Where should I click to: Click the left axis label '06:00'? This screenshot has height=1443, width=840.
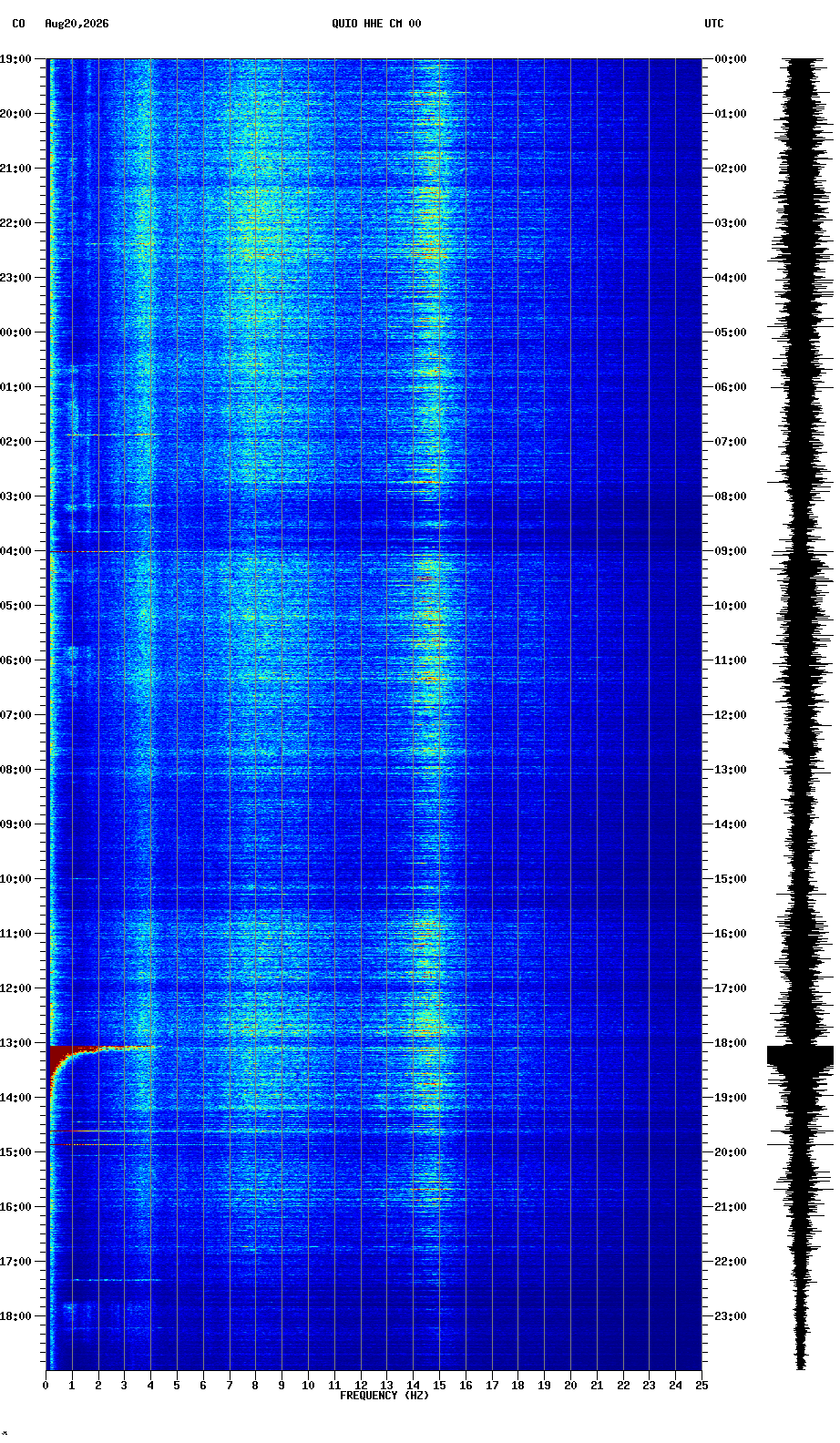click(15, 660)
